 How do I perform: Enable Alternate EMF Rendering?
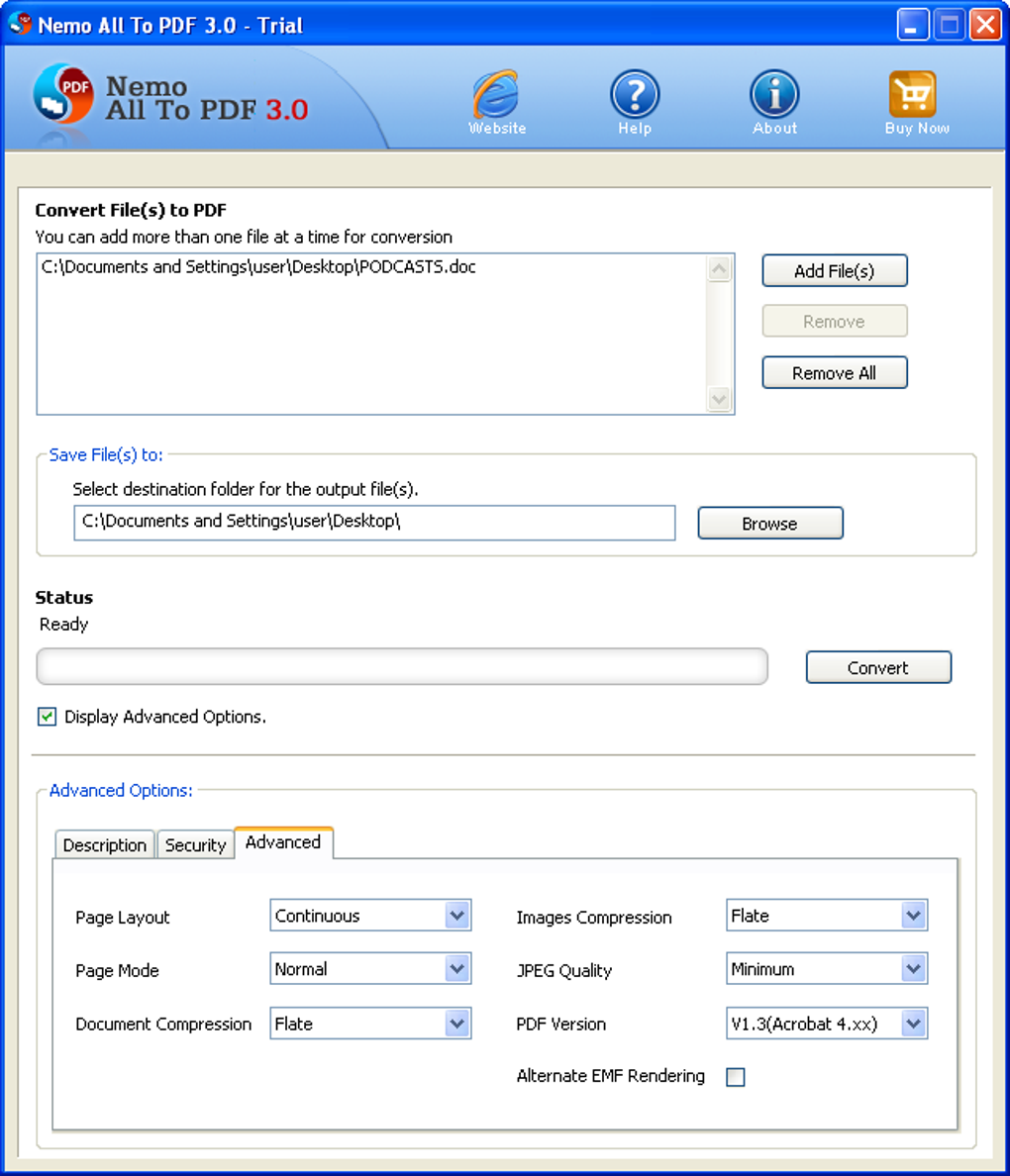(x=735, y=1076)
